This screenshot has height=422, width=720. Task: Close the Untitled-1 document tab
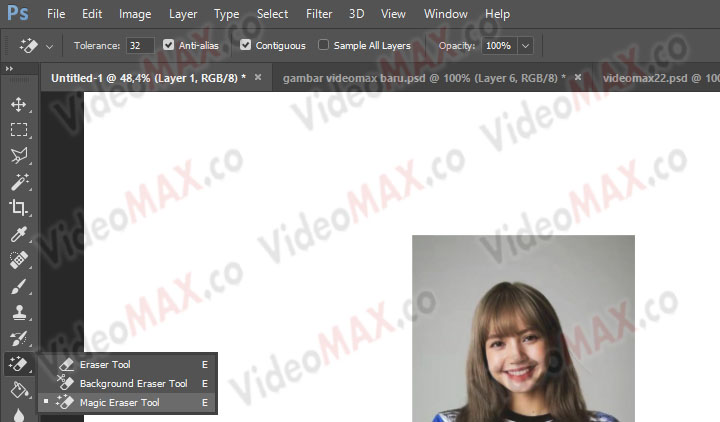[x=258, y=77]
